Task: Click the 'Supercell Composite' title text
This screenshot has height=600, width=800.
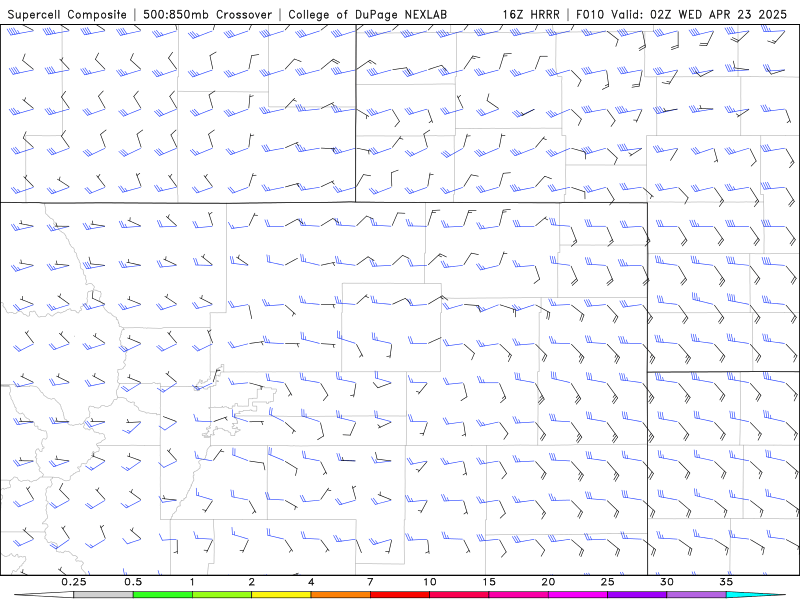Action: click(x=67, y=14)
